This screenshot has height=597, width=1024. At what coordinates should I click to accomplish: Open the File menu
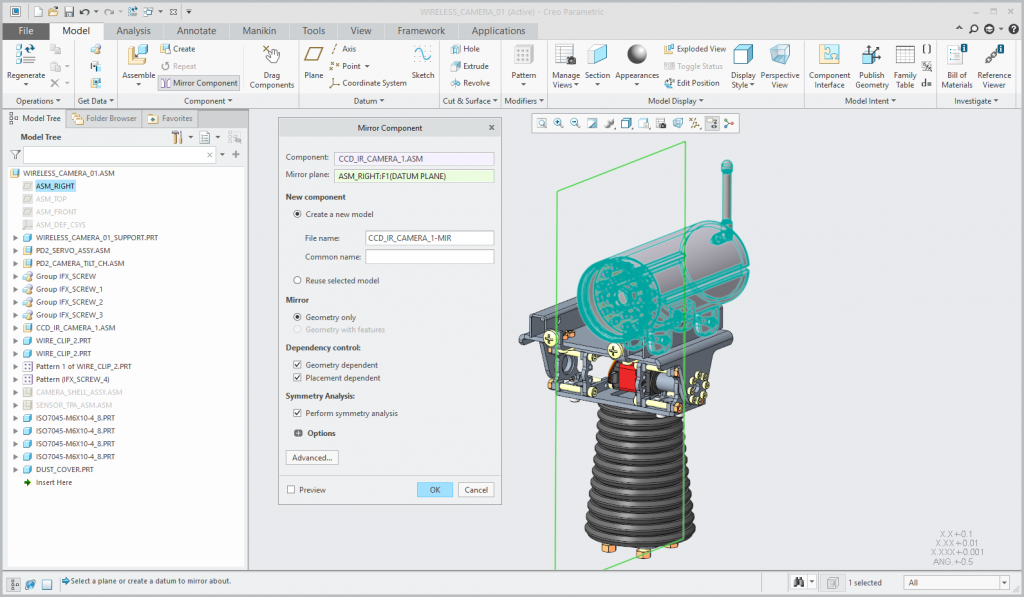26,31
